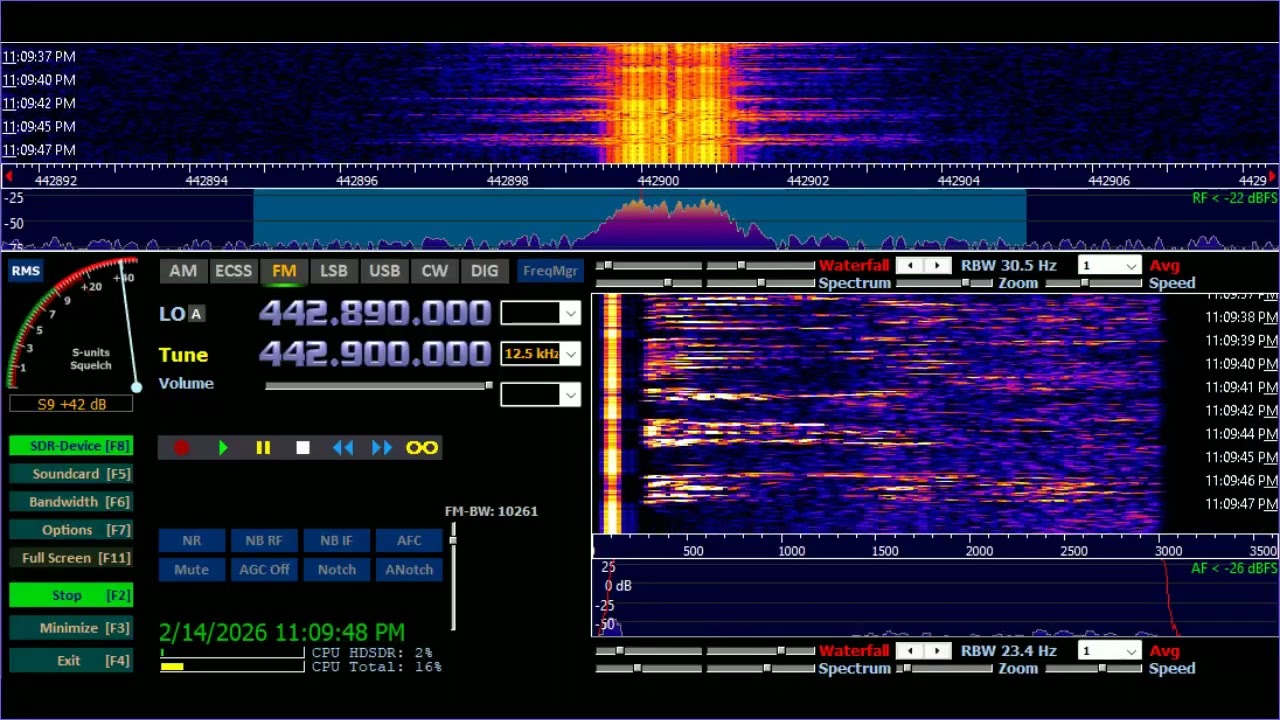Click the small A button beside LO
Image resolution: width=1280 pixels, height=720 pixels.
(x=196, y=314)
